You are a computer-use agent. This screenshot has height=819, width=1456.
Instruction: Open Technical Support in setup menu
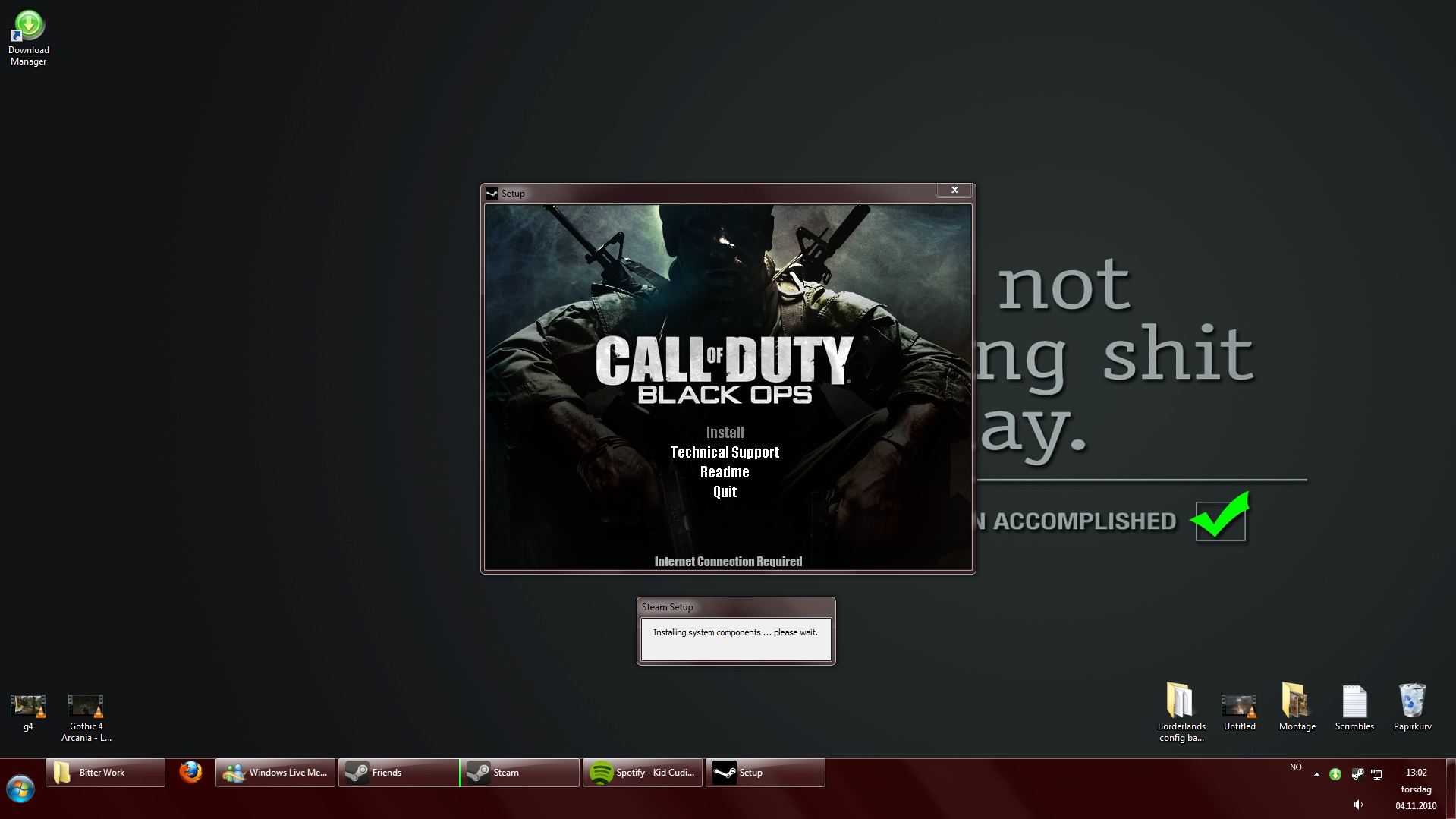tap(725, 452)
